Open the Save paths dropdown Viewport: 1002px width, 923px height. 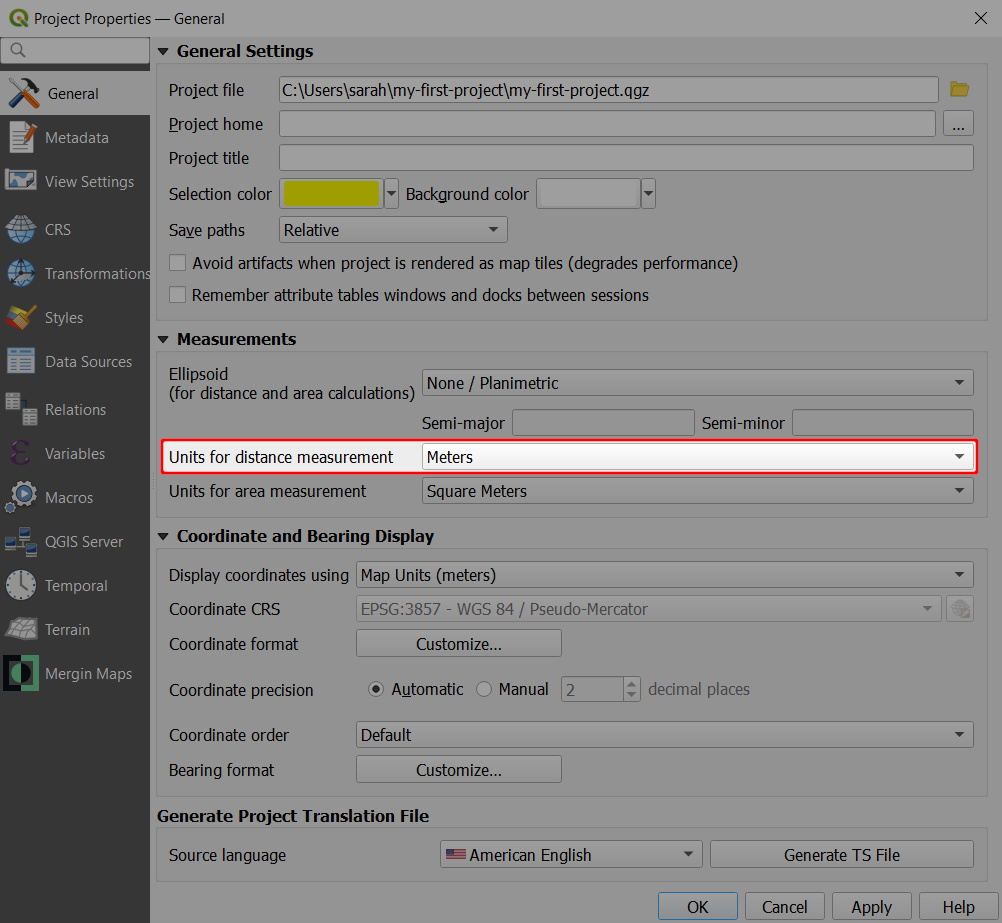coord(393,229)
